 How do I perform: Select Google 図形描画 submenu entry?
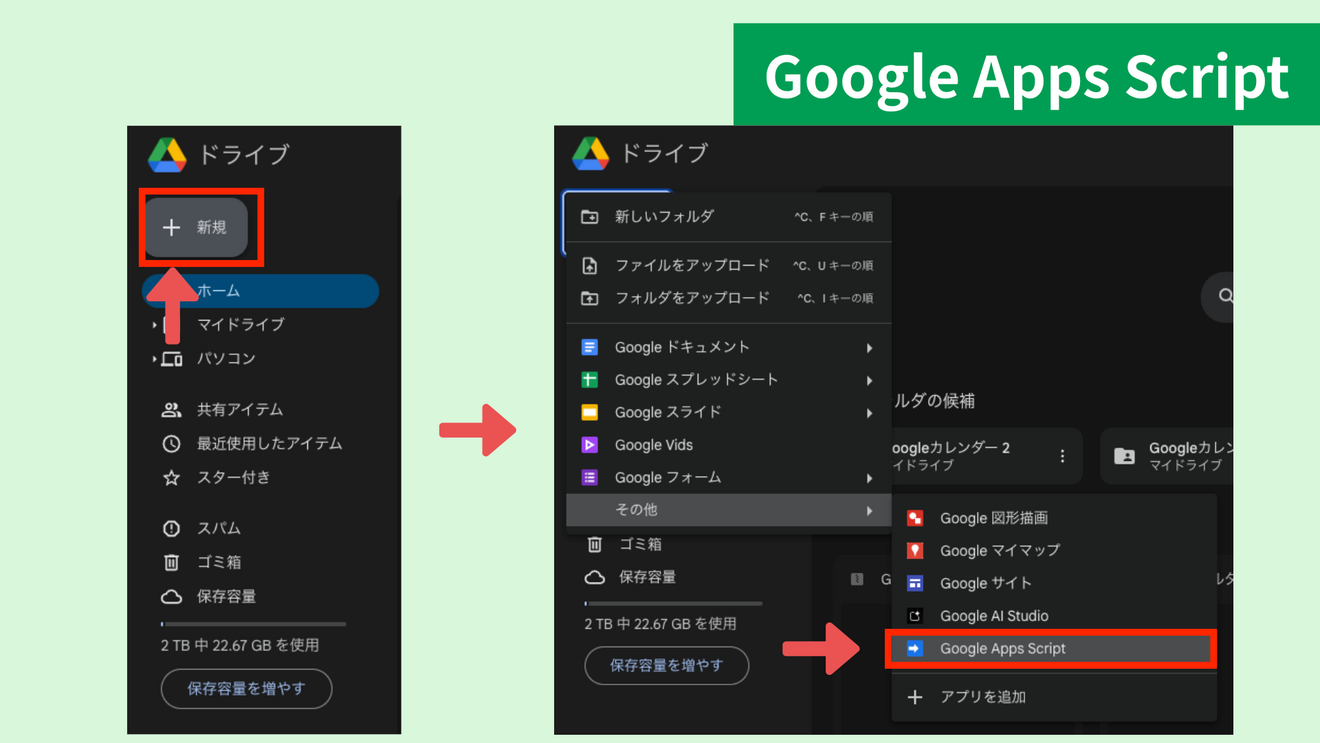tap(1054, 518)
